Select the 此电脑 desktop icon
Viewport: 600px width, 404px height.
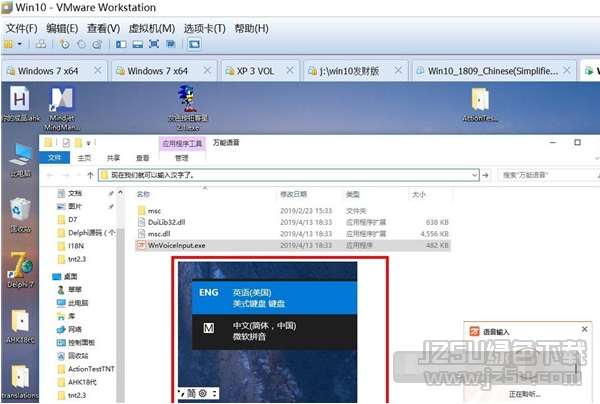[21, 160]
